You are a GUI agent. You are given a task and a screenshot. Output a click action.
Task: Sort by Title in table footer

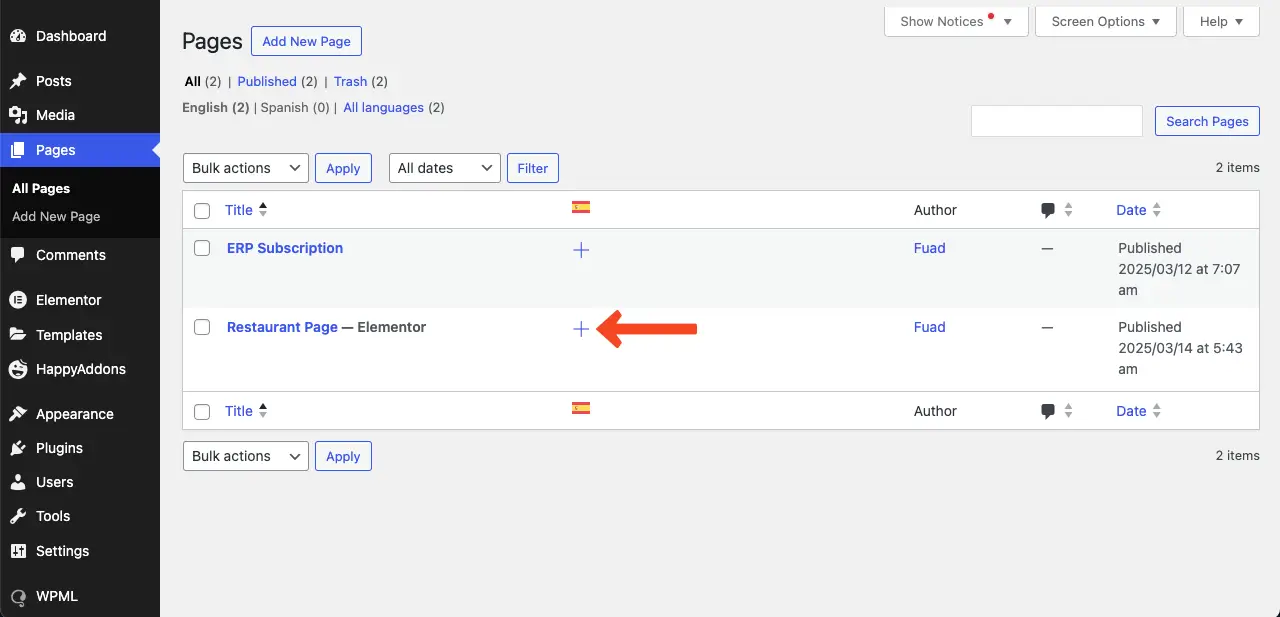246,411
